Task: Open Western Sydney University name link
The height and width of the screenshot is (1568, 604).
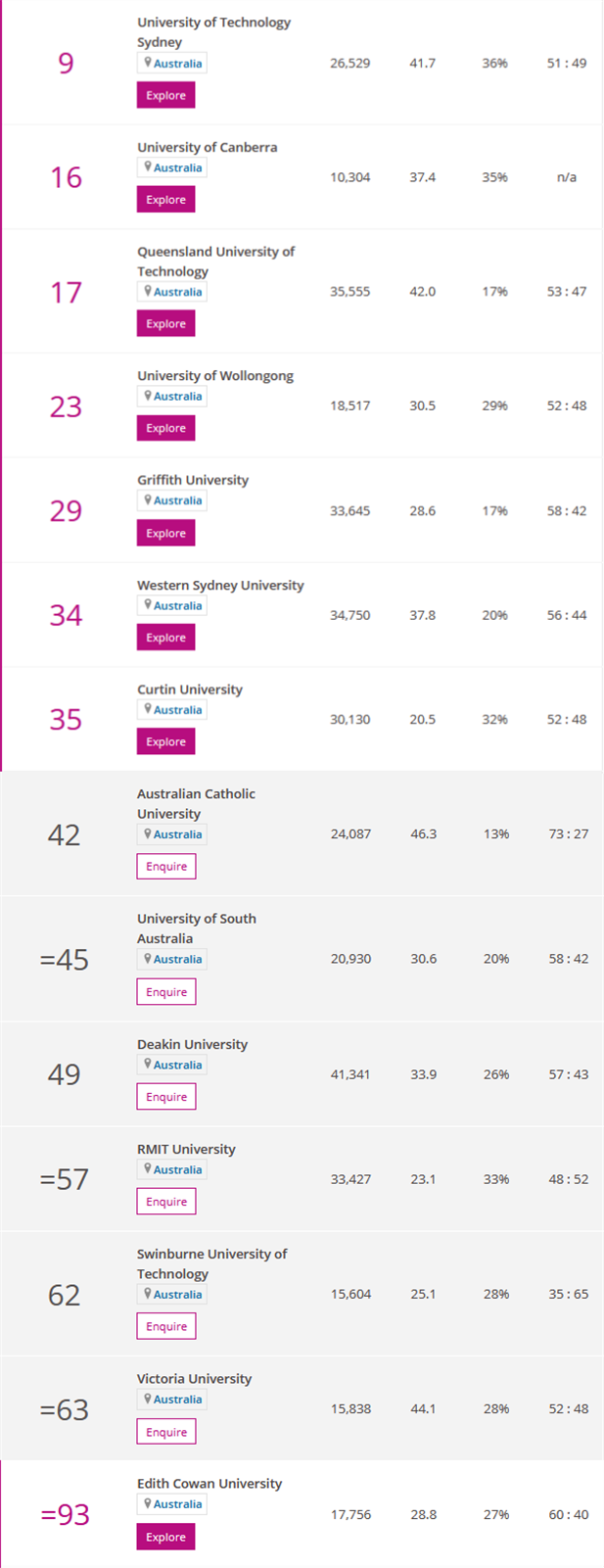Action: (x=220, y=585)
